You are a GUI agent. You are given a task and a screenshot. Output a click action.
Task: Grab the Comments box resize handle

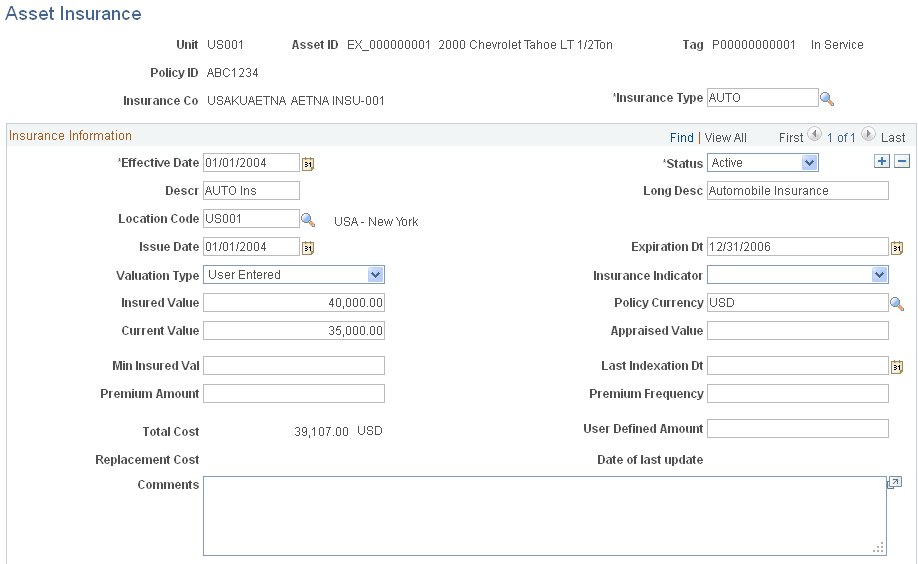878,548
